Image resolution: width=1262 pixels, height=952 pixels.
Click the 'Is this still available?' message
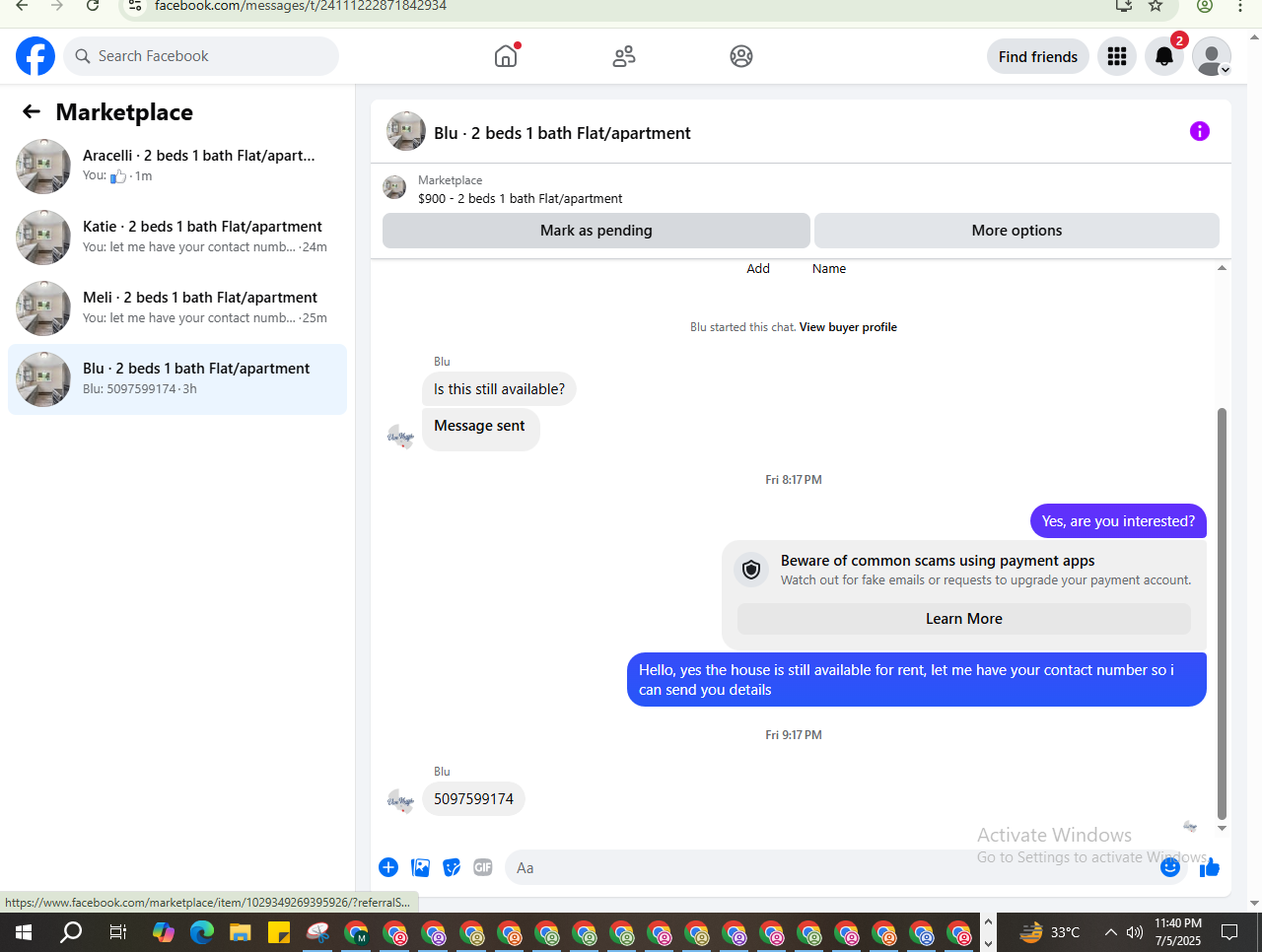499,389
